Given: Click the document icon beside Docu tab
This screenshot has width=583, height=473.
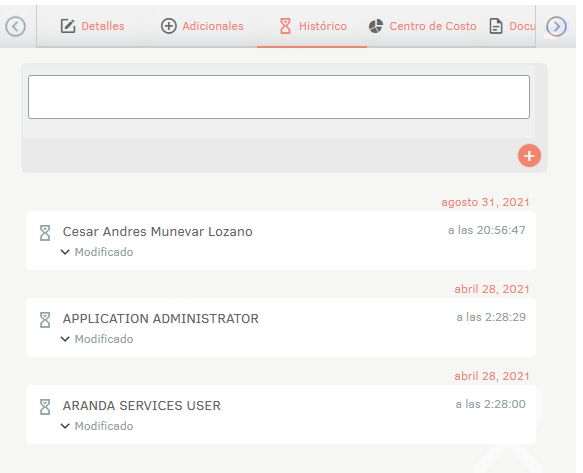Looking at the screenshot, I should tap(496, 26).
